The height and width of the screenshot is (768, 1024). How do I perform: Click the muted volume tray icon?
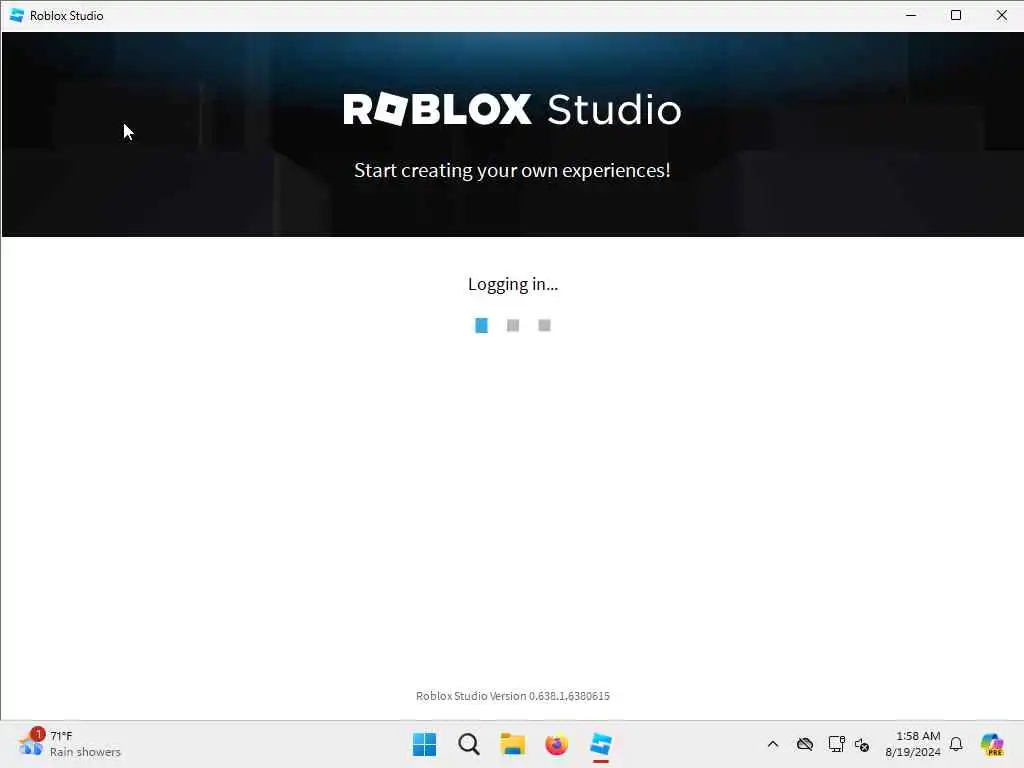pos(862,744)
